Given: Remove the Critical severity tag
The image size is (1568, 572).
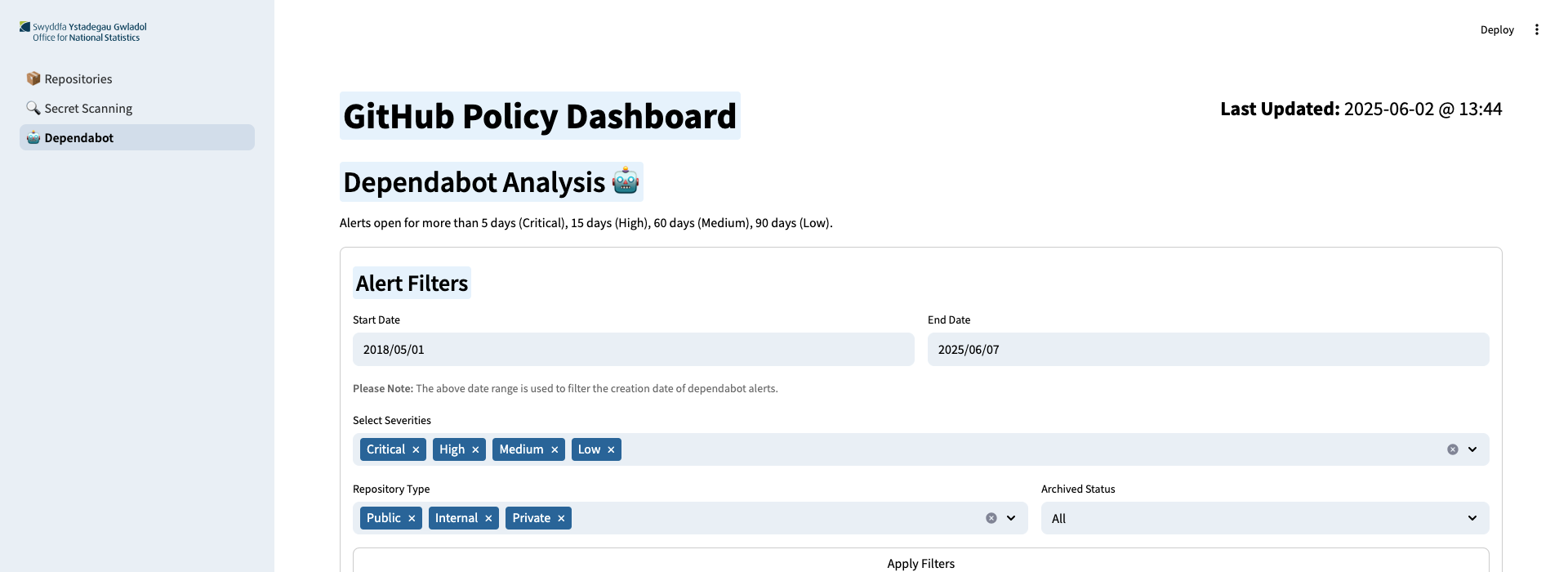Looking at the screenshot, I should [x=416, y=449].
